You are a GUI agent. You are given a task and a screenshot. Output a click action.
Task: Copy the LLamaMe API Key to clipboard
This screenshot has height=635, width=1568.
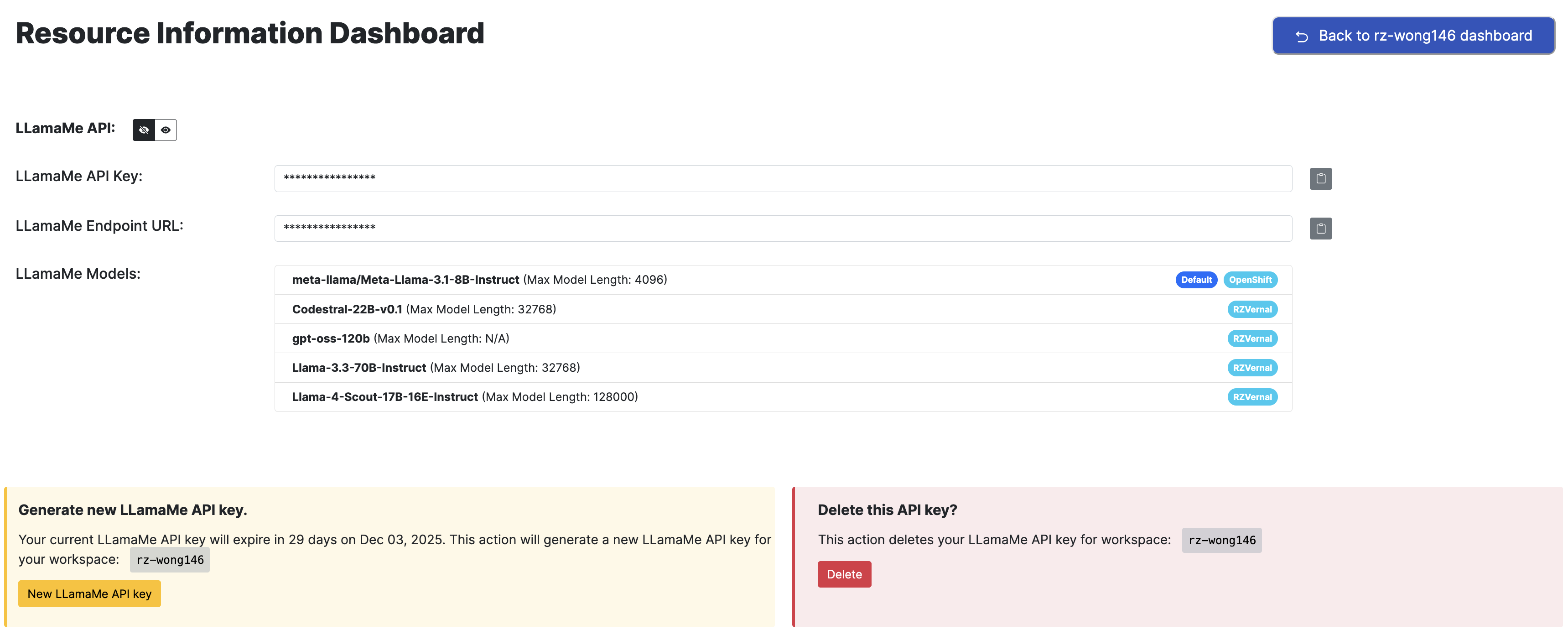point(1320,179)
